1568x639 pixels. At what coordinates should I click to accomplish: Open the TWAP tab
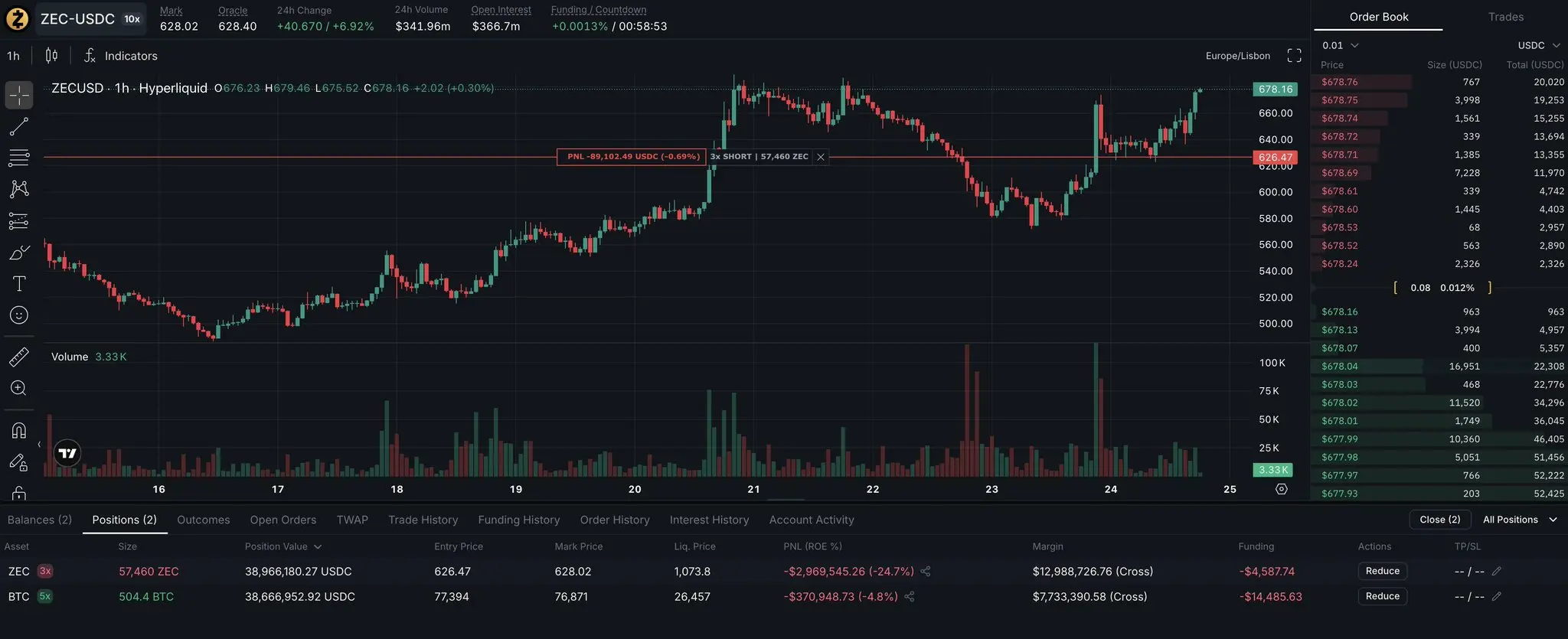click(352, 520)
